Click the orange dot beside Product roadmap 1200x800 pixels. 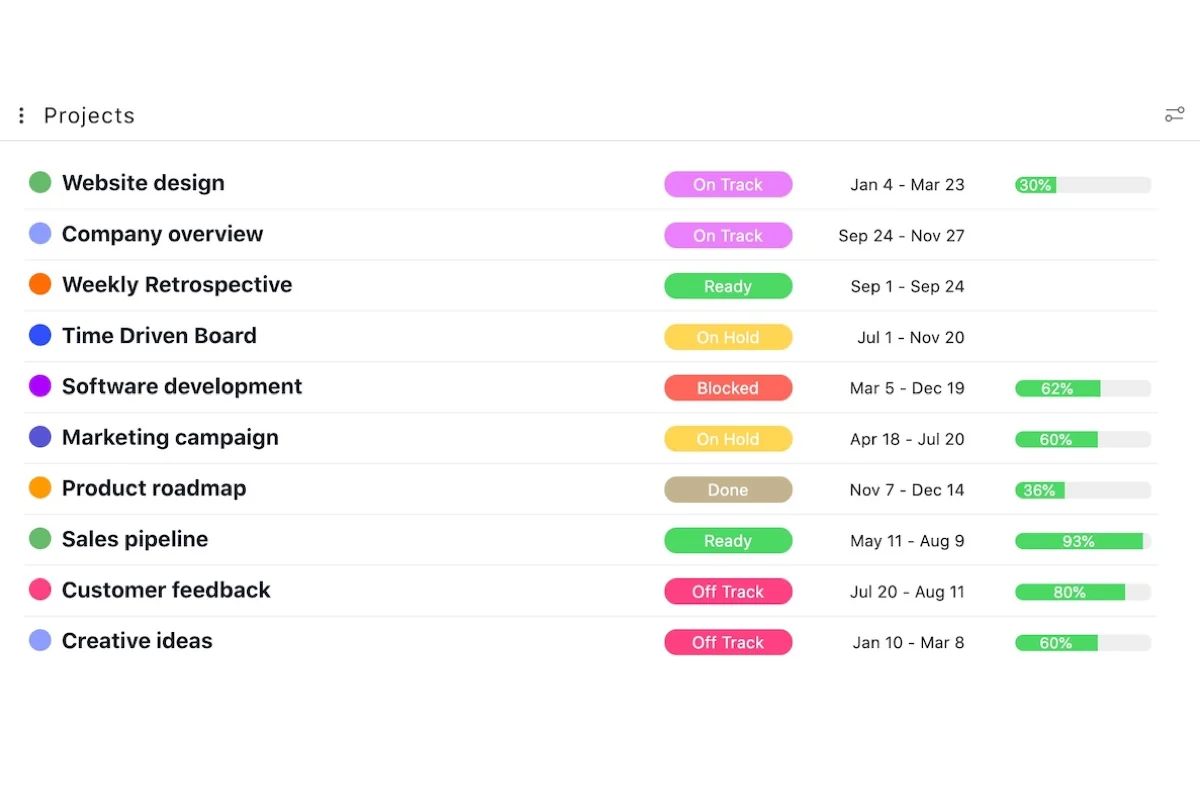(x=40, y=488)
